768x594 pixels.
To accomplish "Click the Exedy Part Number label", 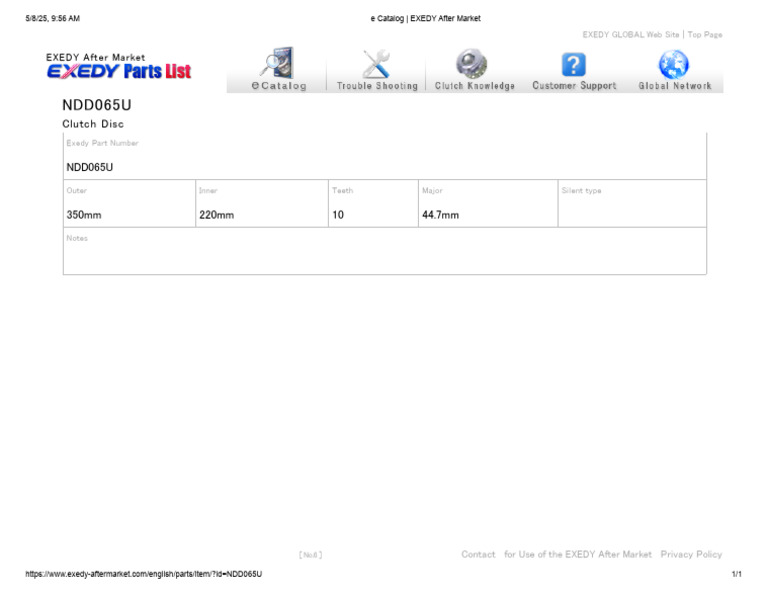I will point(102,143).
